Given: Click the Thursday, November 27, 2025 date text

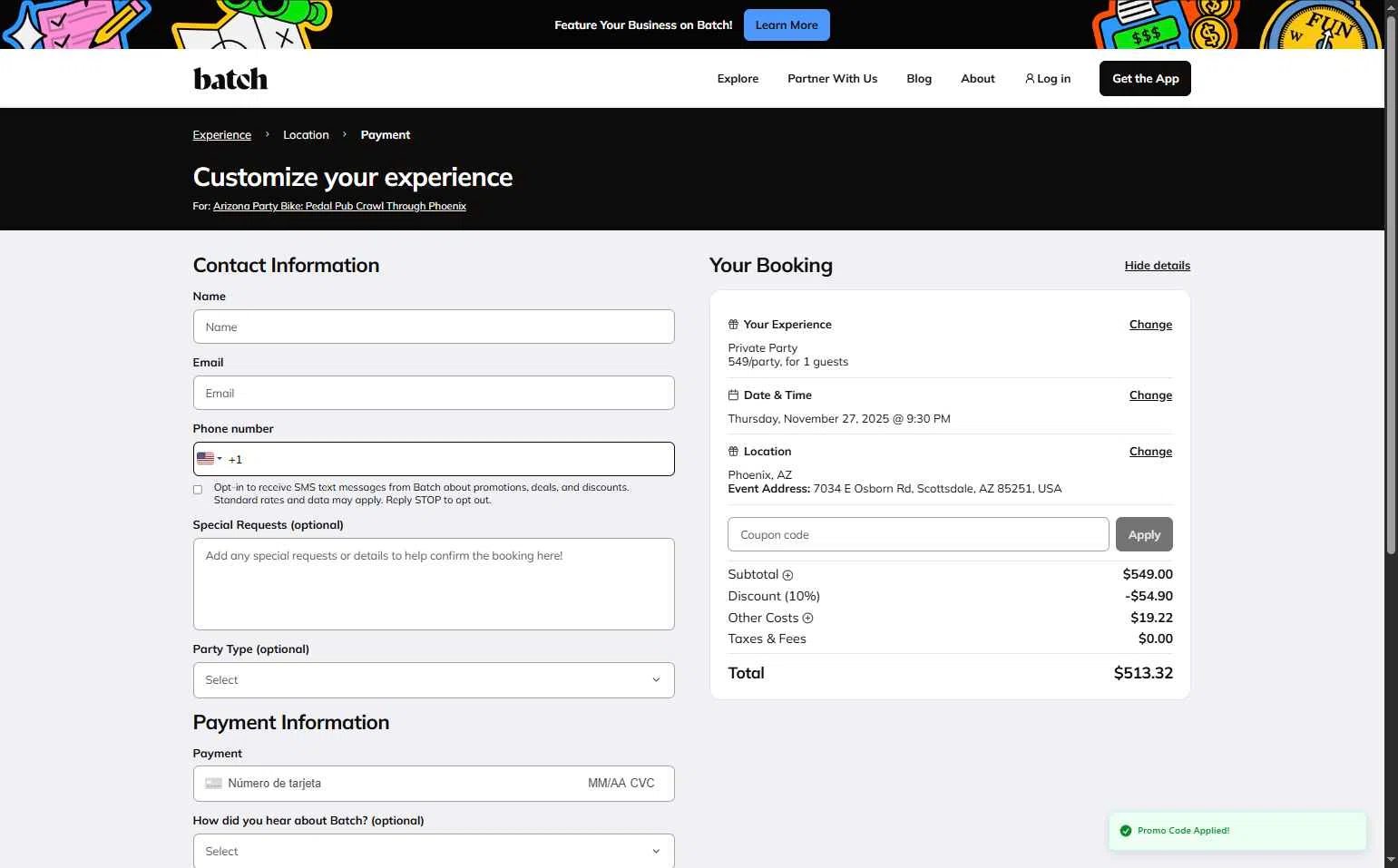Looking at the screenshot, I should (x=839, y=419).
